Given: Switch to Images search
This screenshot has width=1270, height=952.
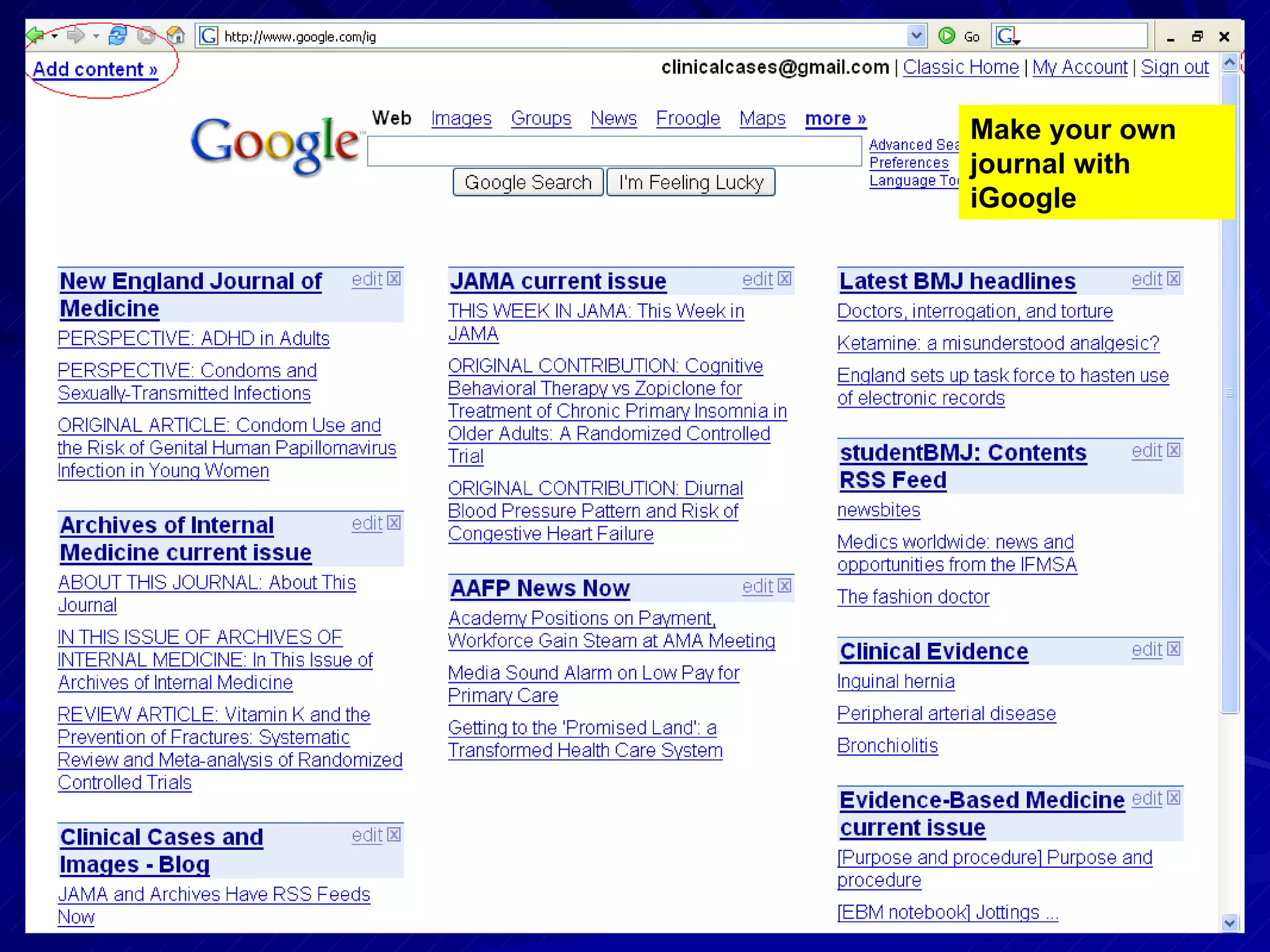Looking at the screenshot, I should [x=461, y=118].
